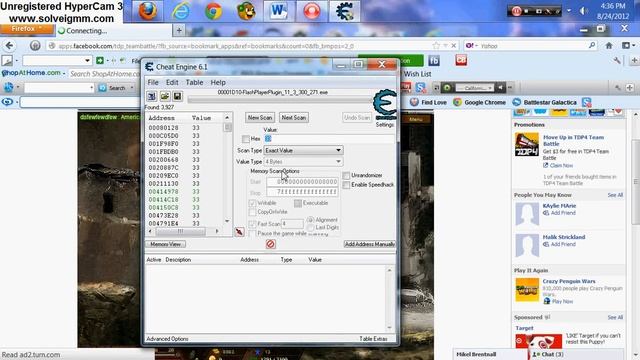
Task: Open Google Chrome from the taskbar
Action: click(213, 11)
